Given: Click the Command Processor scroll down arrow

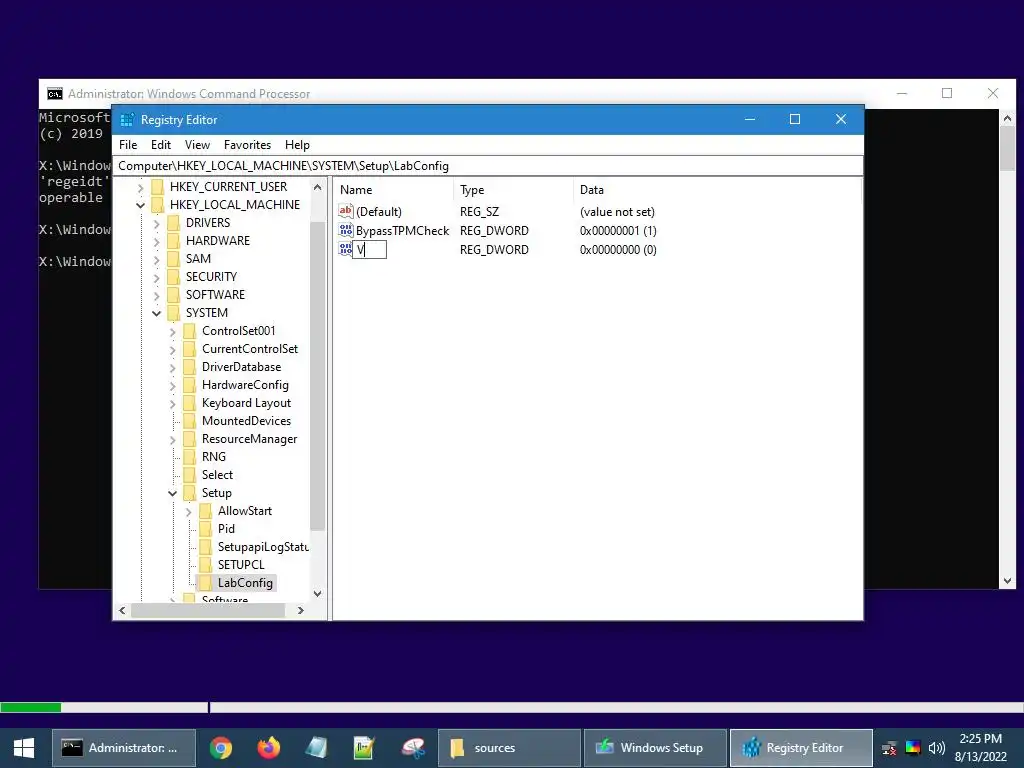Looking at the screenshot, I should [x=1007, y=581].
